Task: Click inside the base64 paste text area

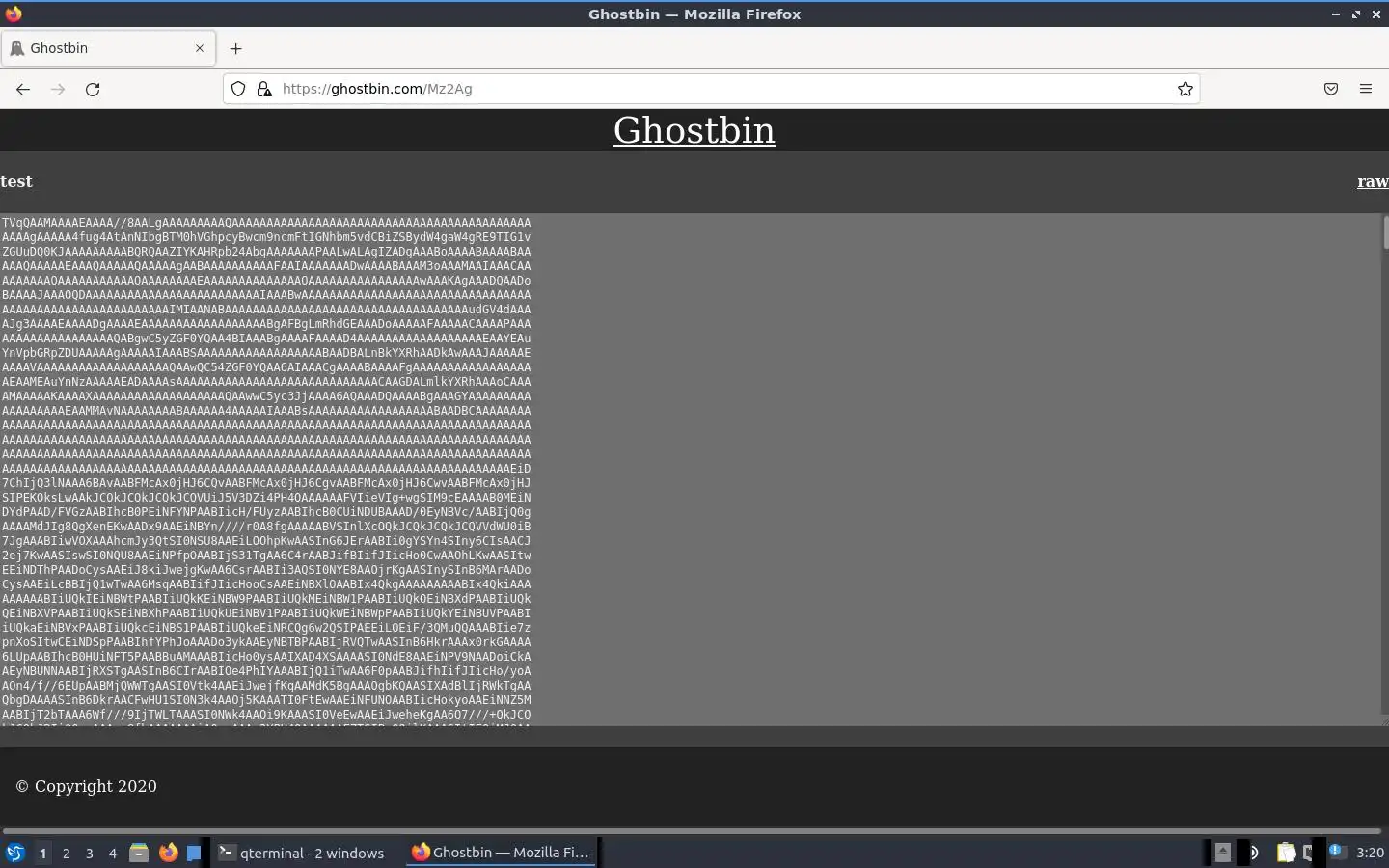Action: (x=690, y=469)
